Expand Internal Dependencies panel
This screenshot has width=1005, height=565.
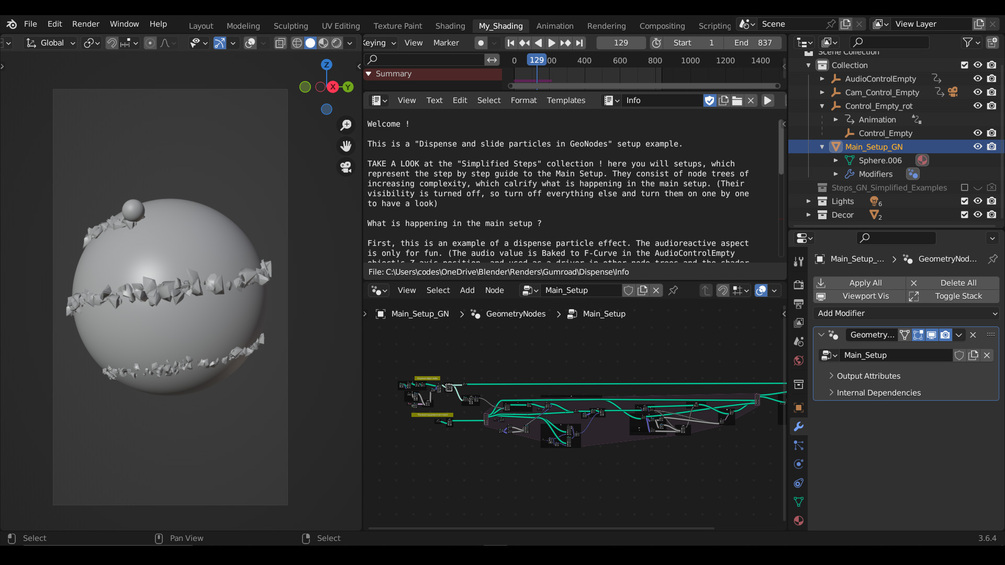point(878,393)
